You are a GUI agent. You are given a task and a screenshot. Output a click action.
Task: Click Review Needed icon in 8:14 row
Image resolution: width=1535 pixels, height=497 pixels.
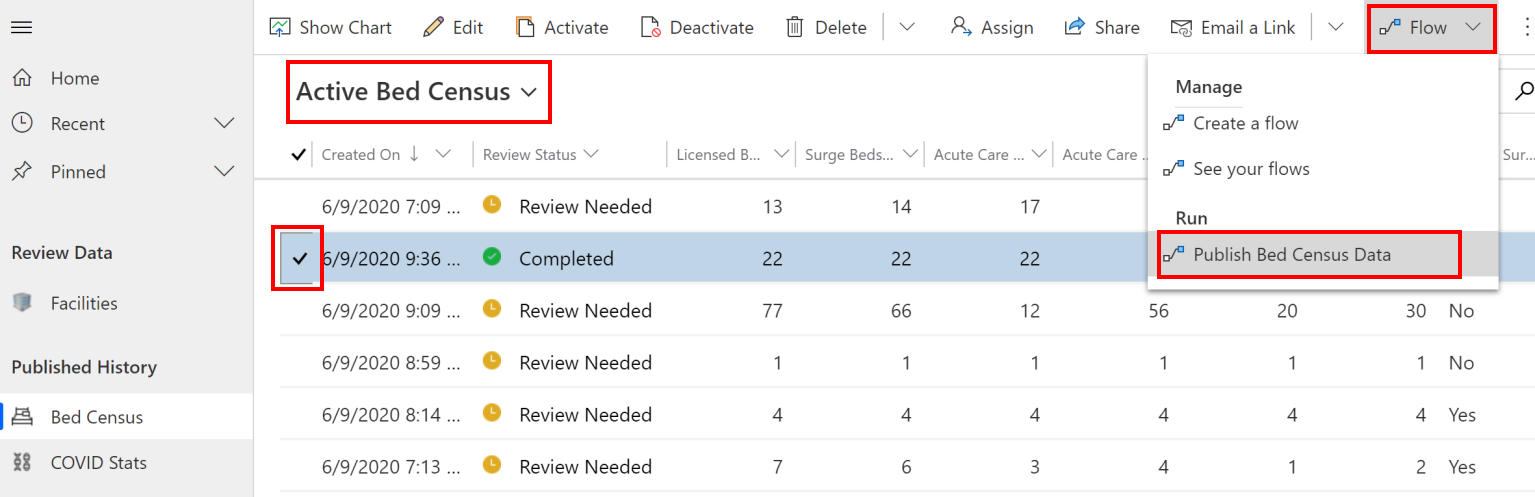coord(491,413)
